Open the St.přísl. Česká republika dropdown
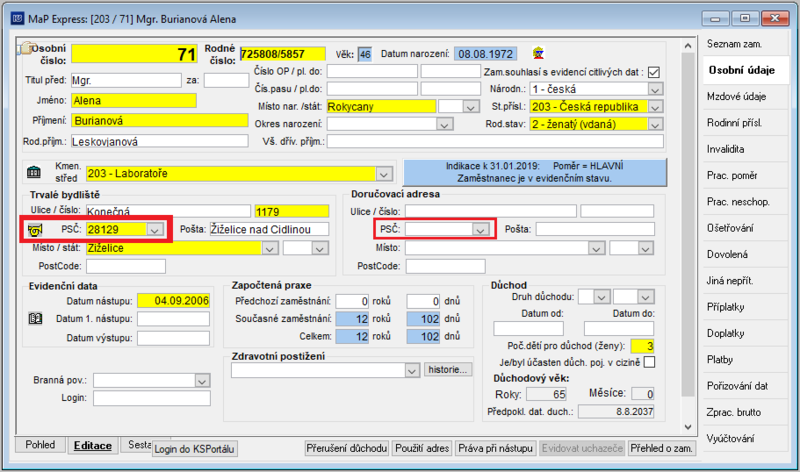 655,107
